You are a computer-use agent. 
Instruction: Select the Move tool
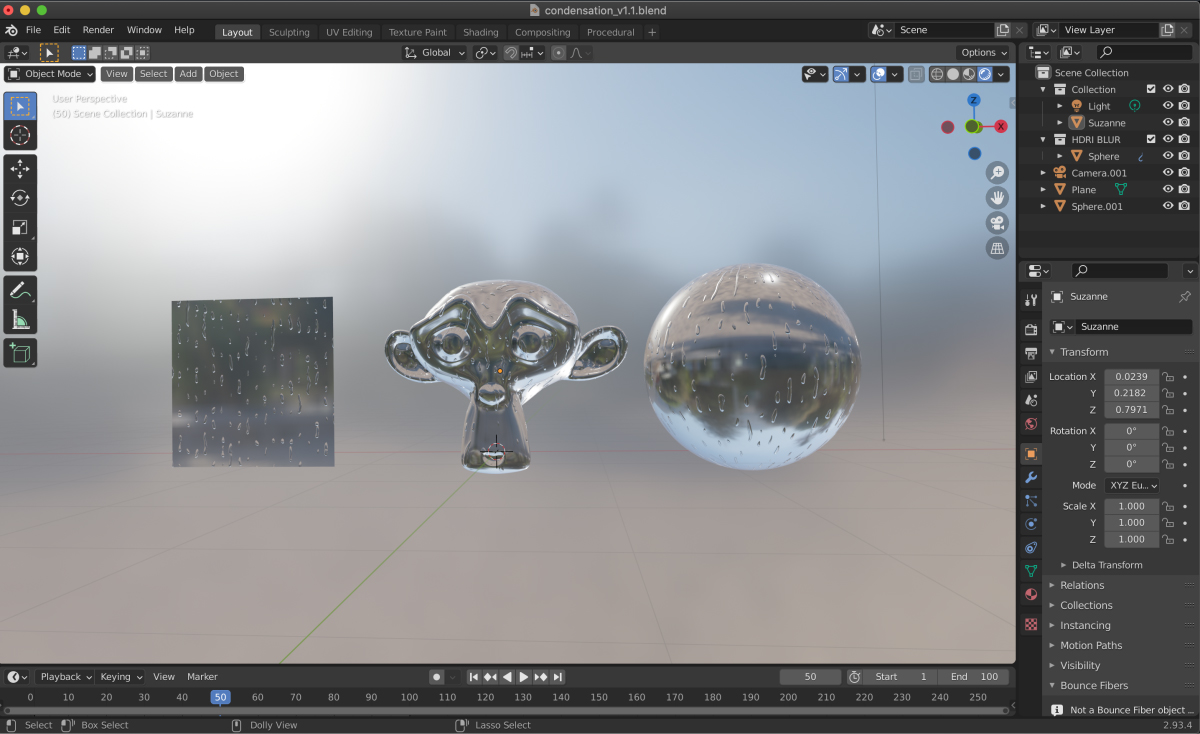coord(20,170)
